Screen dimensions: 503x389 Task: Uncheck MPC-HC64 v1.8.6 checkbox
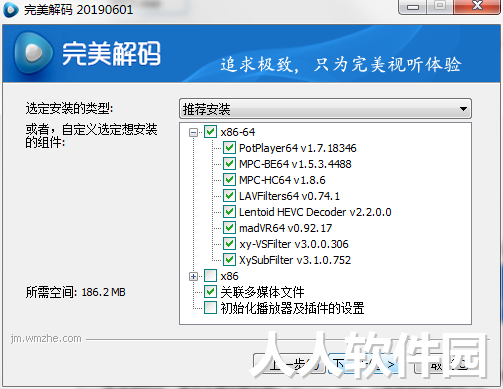(229, 180)
